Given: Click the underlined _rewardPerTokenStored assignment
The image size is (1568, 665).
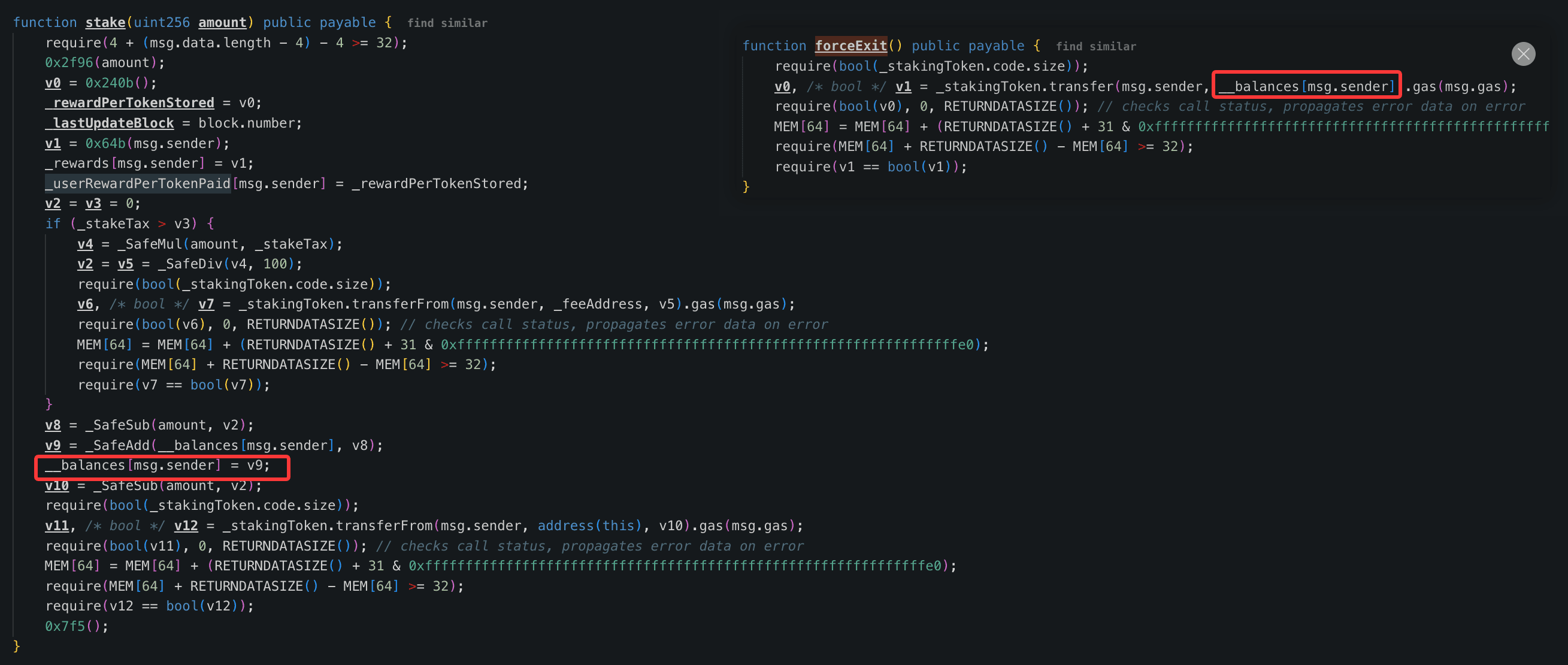Looking at the screenshot, I should (129, 103).
